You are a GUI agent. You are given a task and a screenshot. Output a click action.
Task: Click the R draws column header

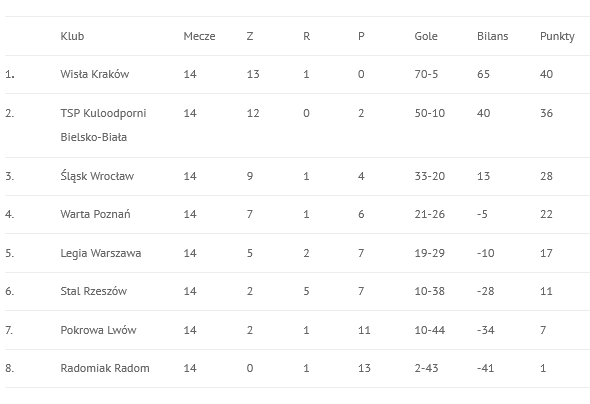coord(306,36)
